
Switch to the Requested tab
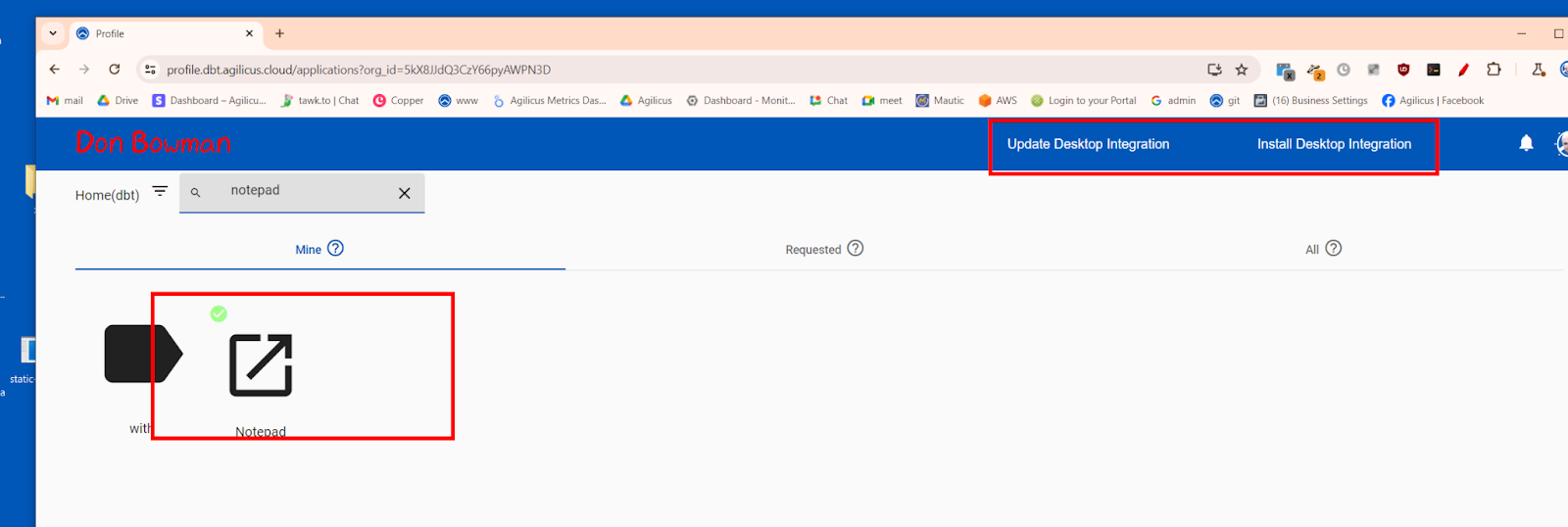coord(812,250)
